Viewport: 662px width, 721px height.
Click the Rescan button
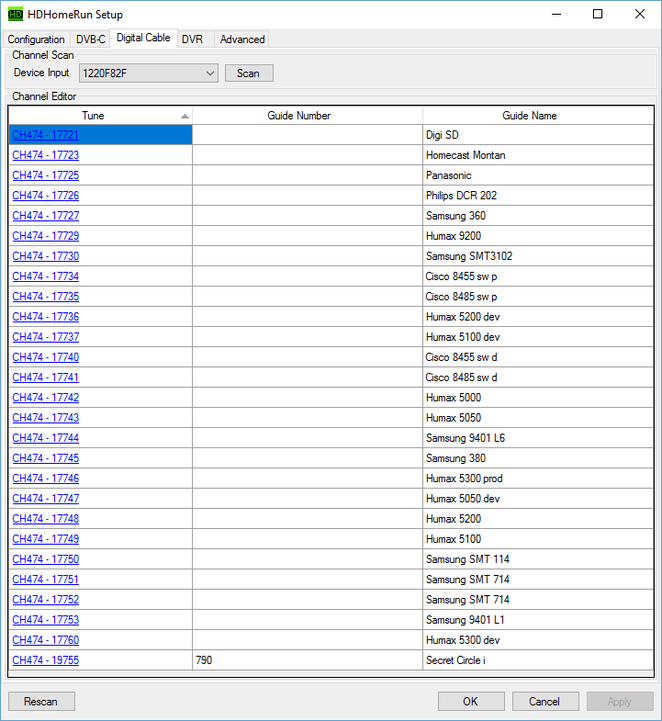pos(41,701)
